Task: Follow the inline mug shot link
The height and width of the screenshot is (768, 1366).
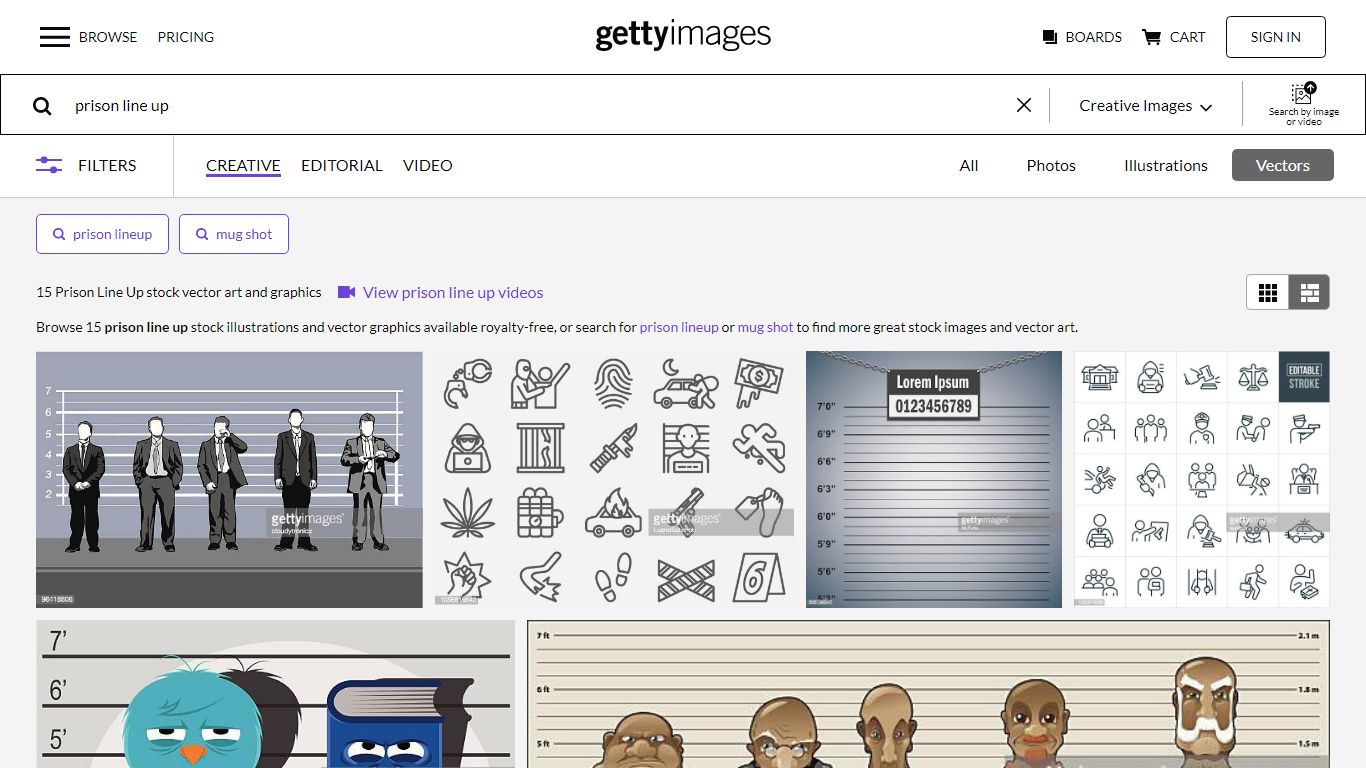Action: pyautogui.click(x=765, y=327)
